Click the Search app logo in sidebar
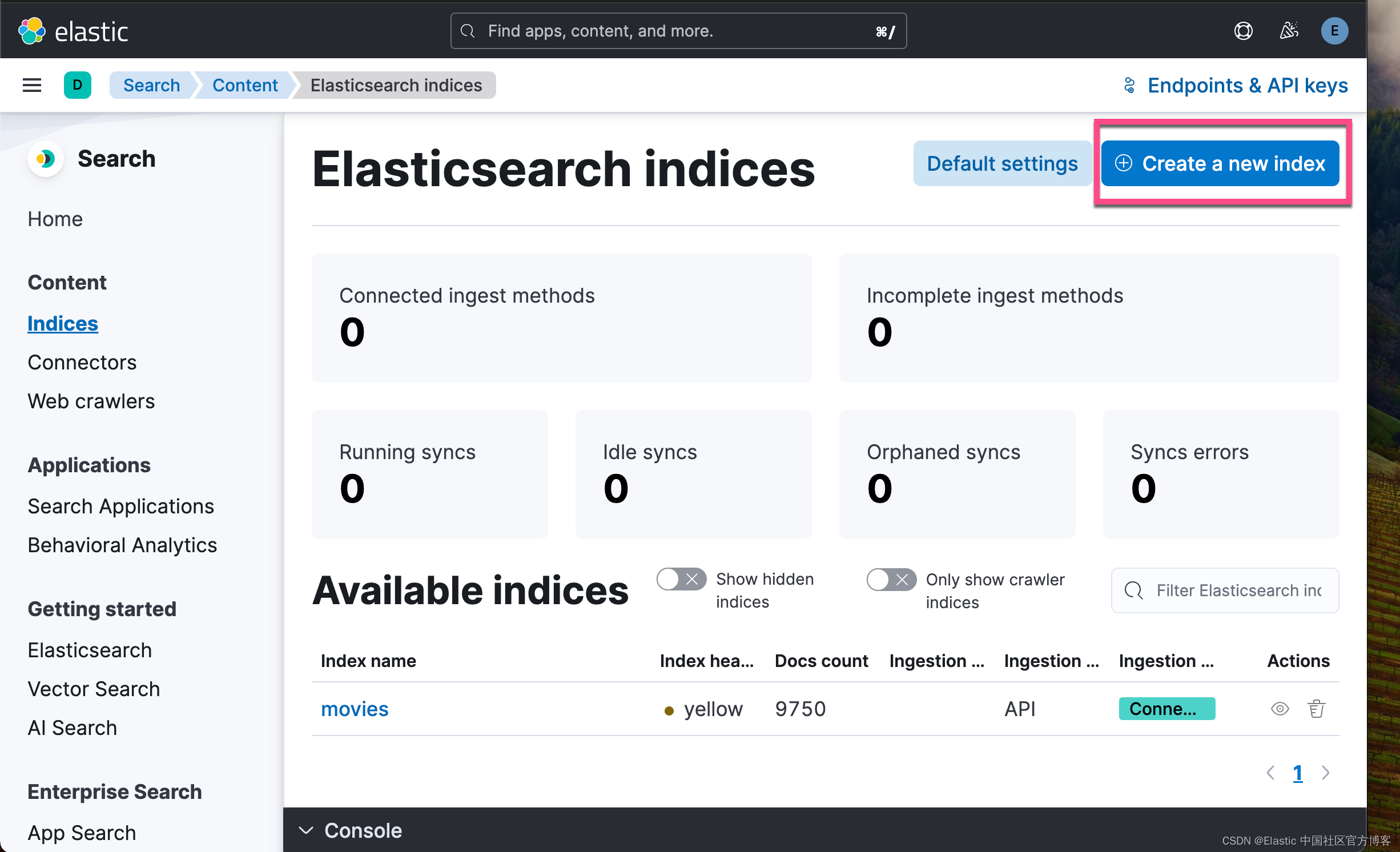The width and height of the screenshot is (1400, 852). click(x=46, y=159)
